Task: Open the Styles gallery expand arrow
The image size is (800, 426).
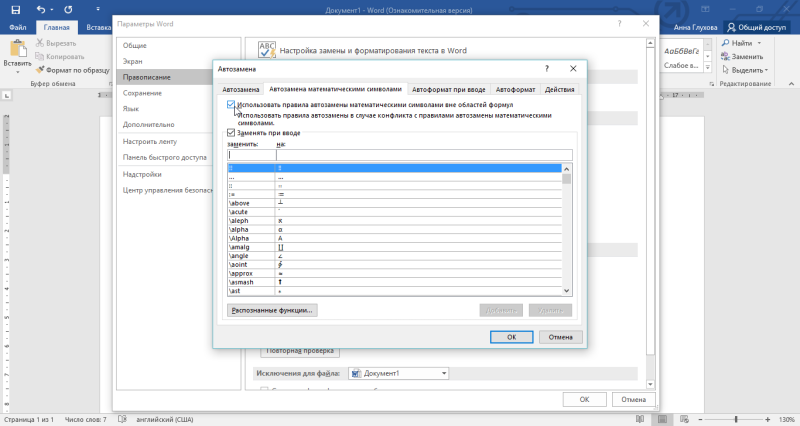Action: coord(708,67)
